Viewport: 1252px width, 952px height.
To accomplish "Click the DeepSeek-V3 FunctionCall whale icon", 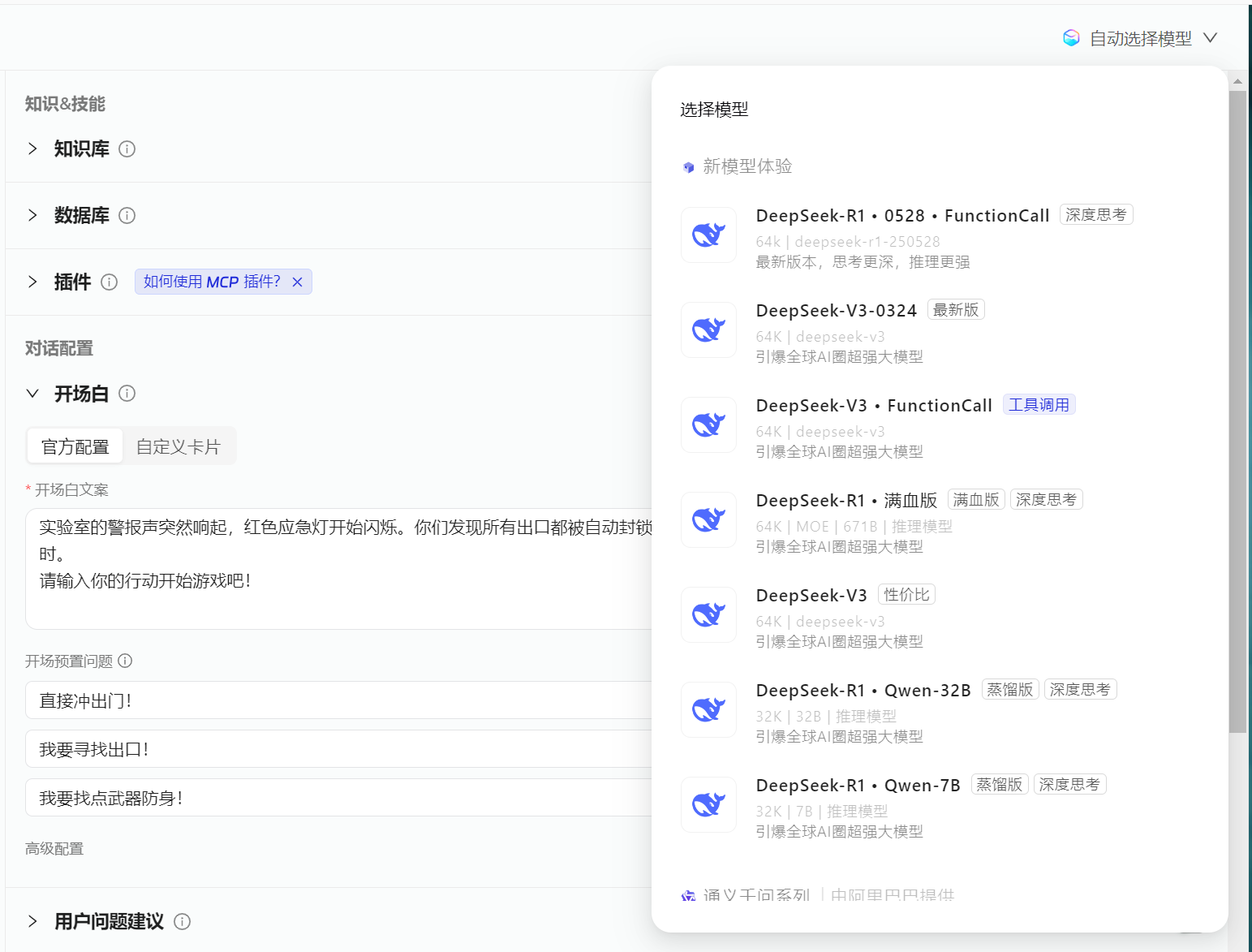I will [708, 425].
